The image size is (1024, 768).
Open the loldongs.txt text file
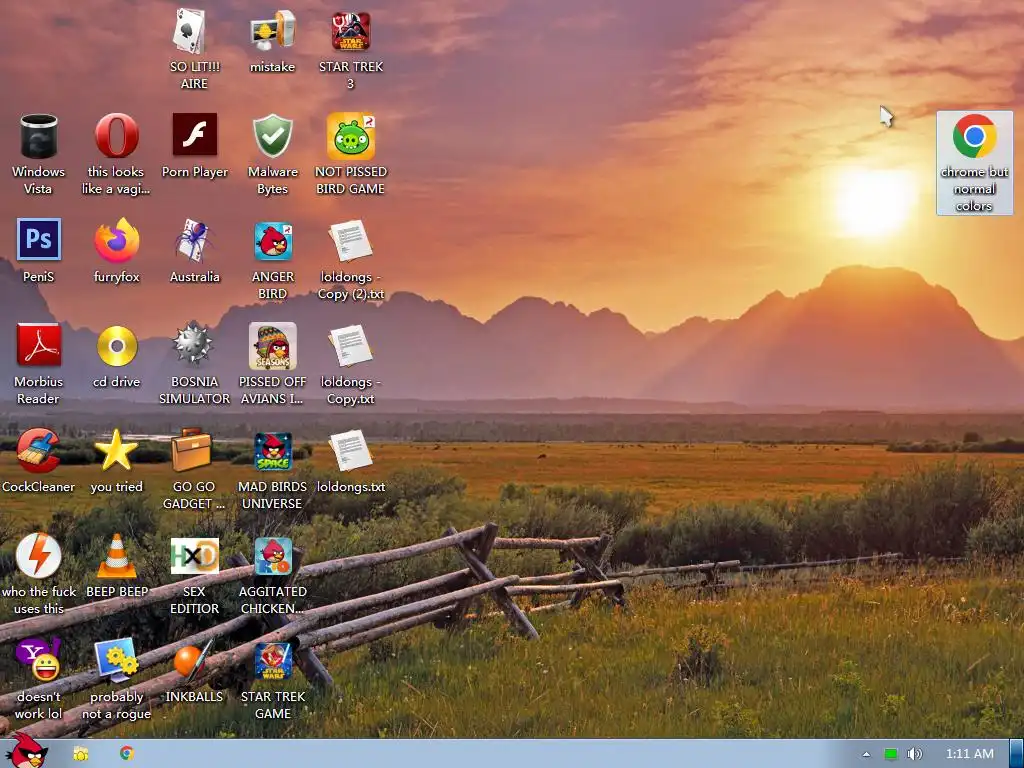pyautogui.click(x=351, y=450)
